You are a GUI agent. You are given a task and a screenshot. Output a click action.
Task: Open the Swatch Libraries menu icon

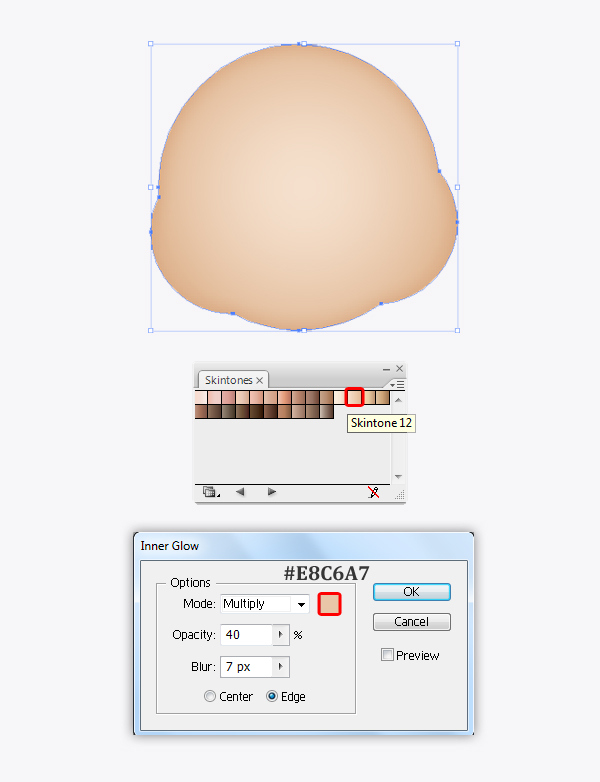[211, 492]
